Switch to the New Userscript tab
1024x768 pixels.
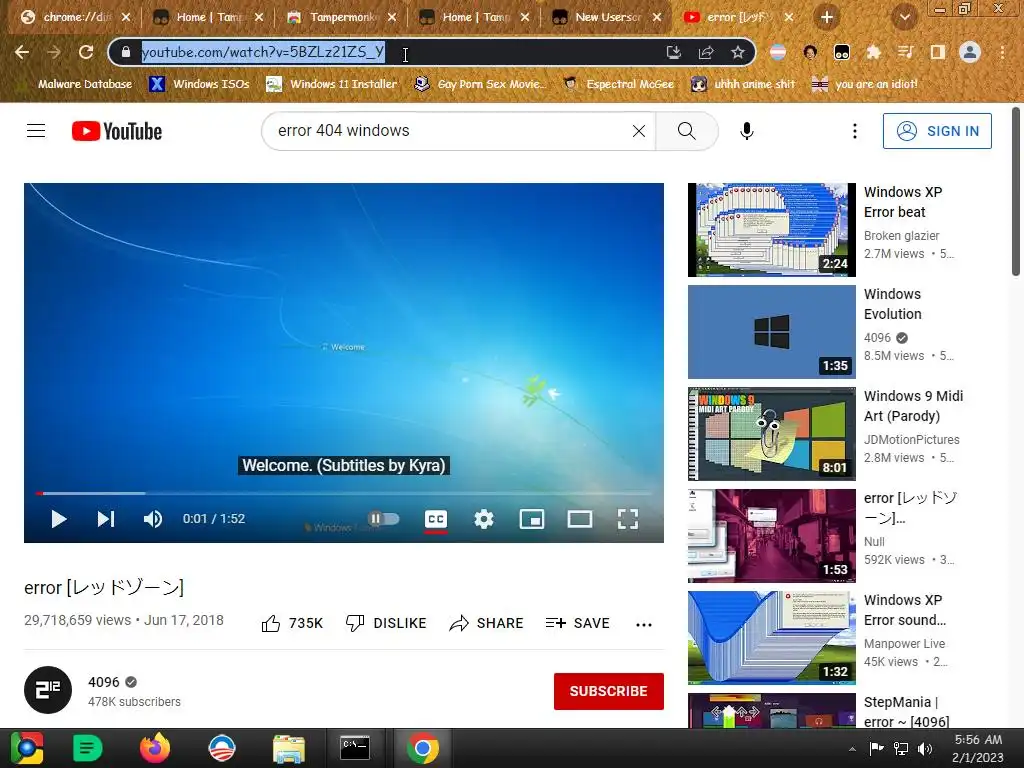pos(607,17)
